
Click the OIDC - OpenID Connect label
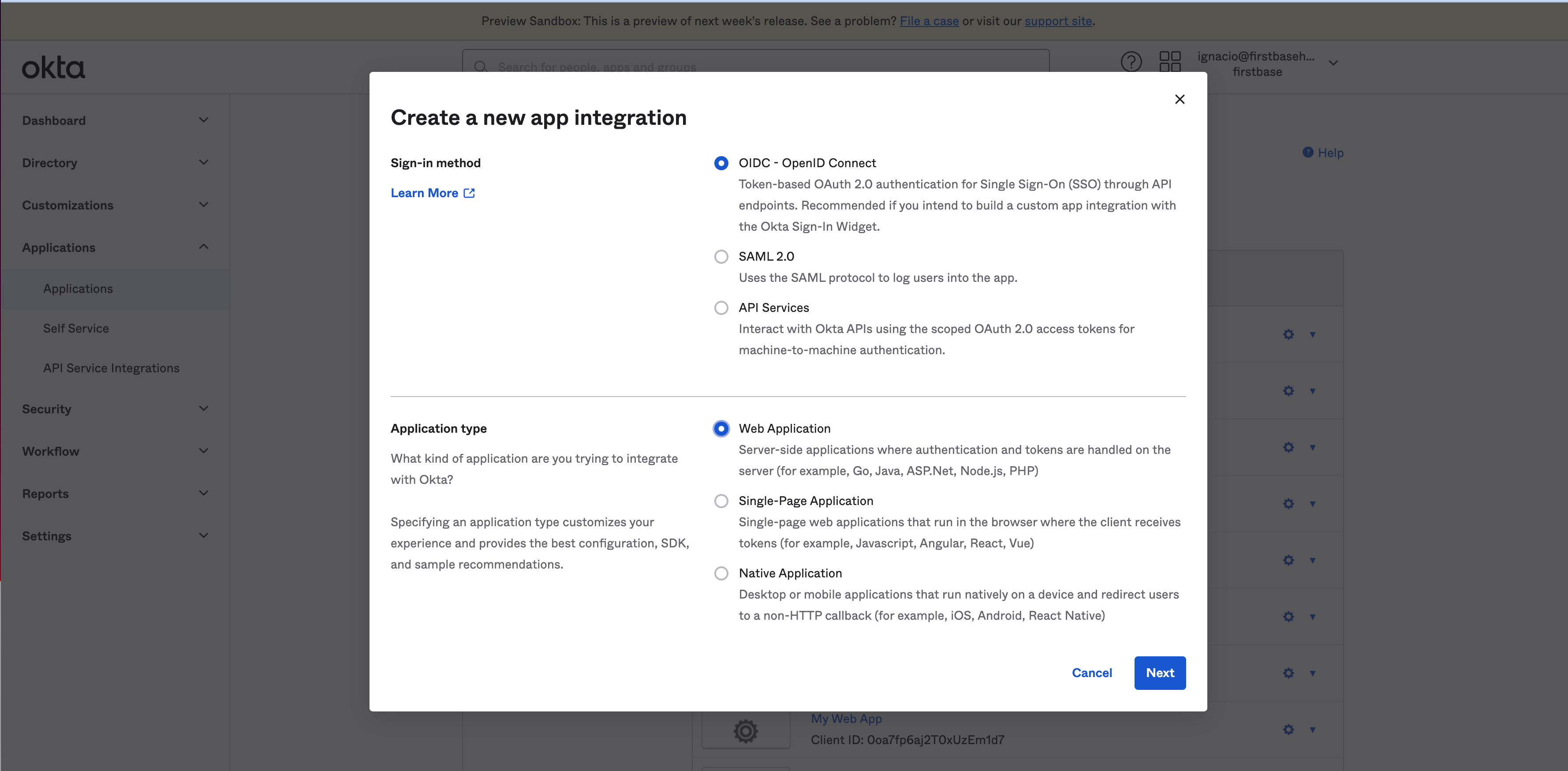807,163
